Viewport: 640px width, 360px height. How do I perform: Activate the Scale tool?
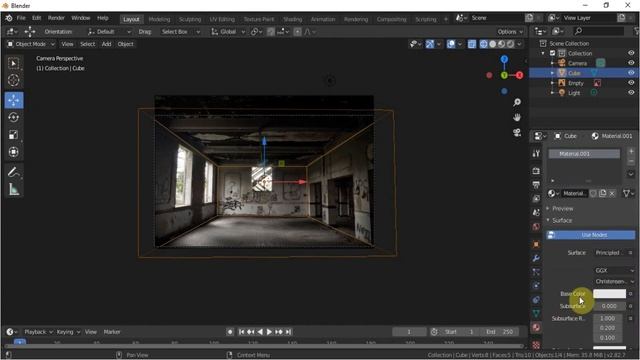pyautogui.click(x=13, y=135)
